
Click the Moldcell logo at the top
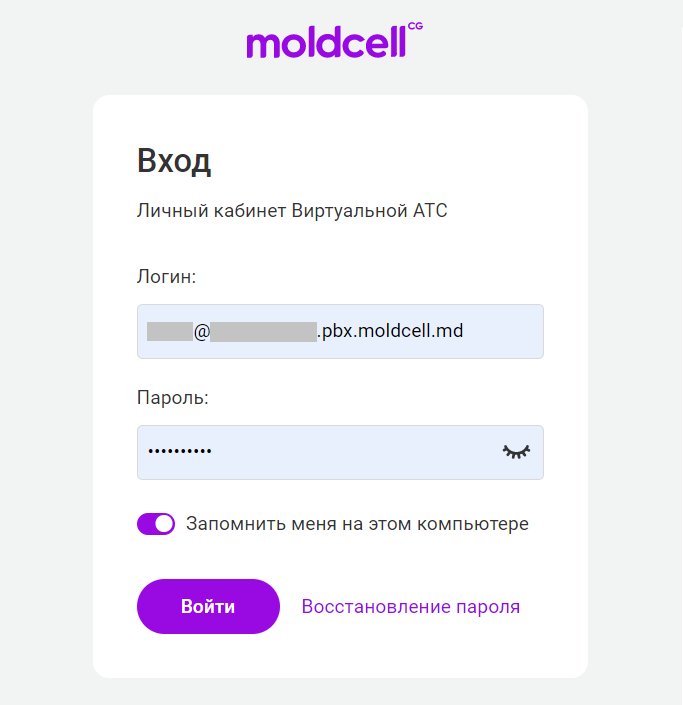pos(326,43)
